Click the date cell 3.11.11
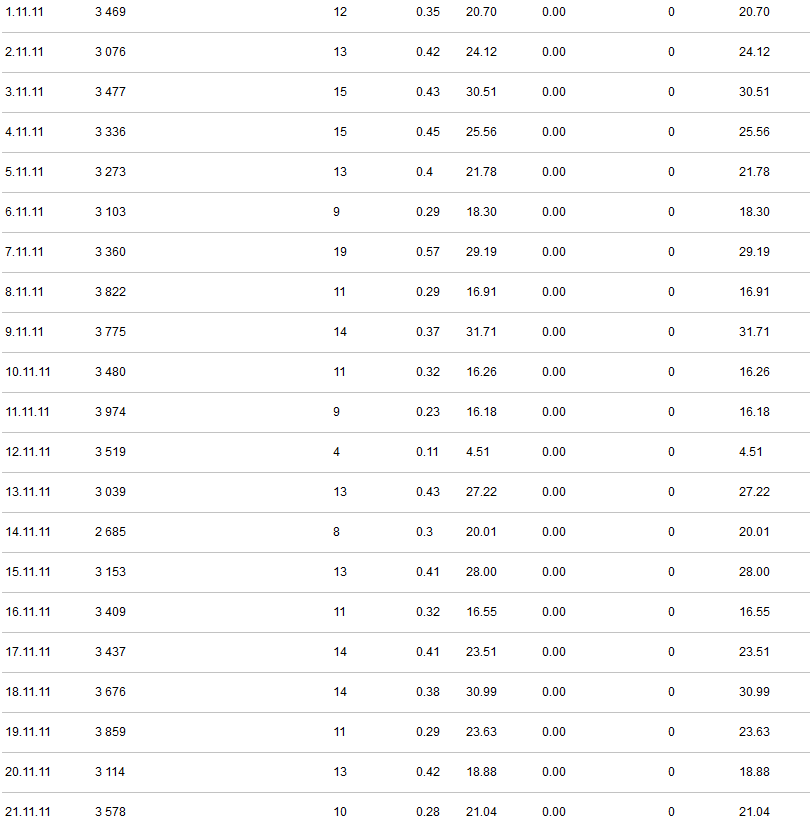This screenshot has height=831, width=810. (24, 92)
